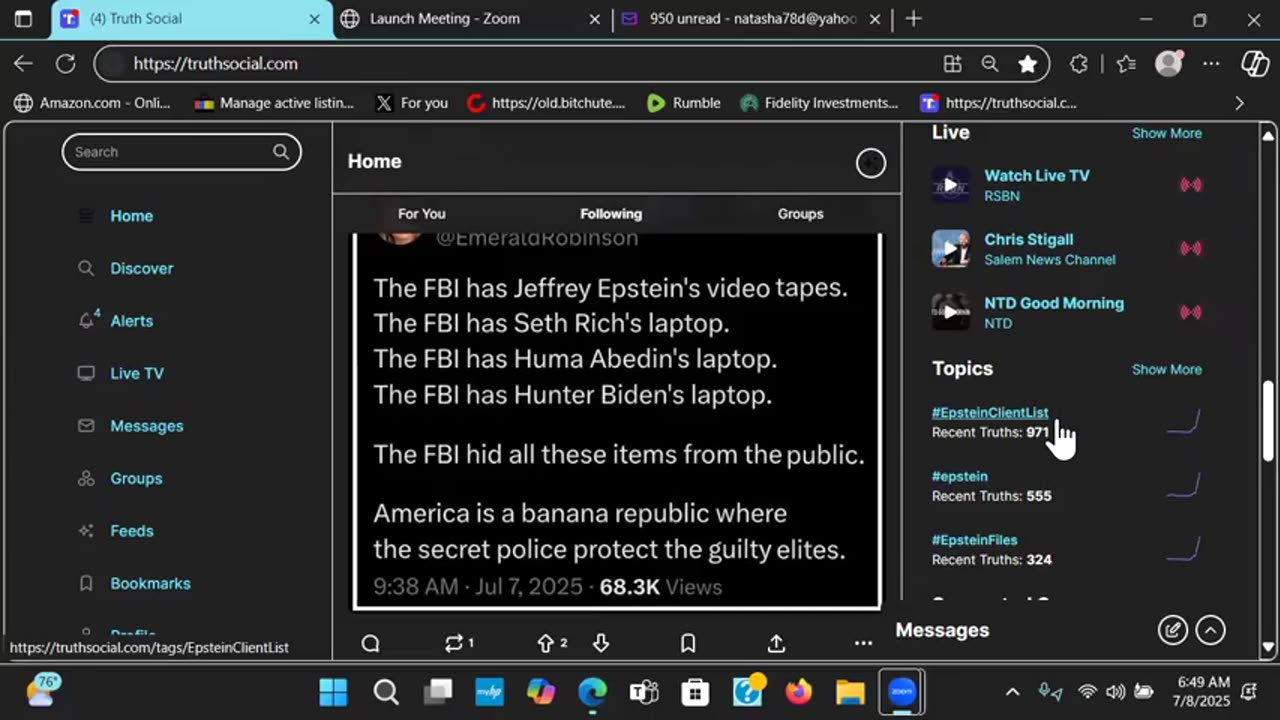This screenshot has width=1280, height=720.
Task: Open the browser zoom magnifier icon
Action: coord(989,64)
